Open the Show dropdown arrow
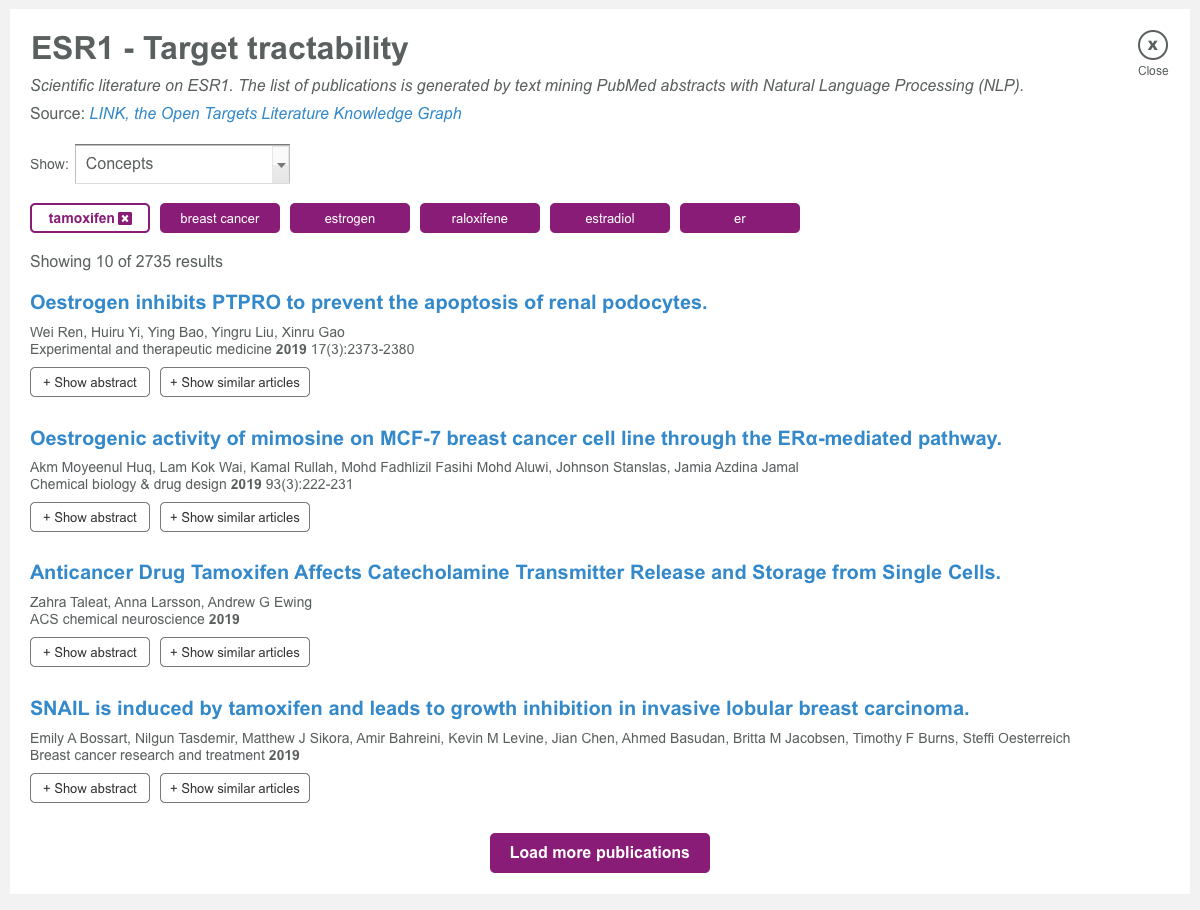Screen dimensions: 1200x910 [x=281, y=163]
